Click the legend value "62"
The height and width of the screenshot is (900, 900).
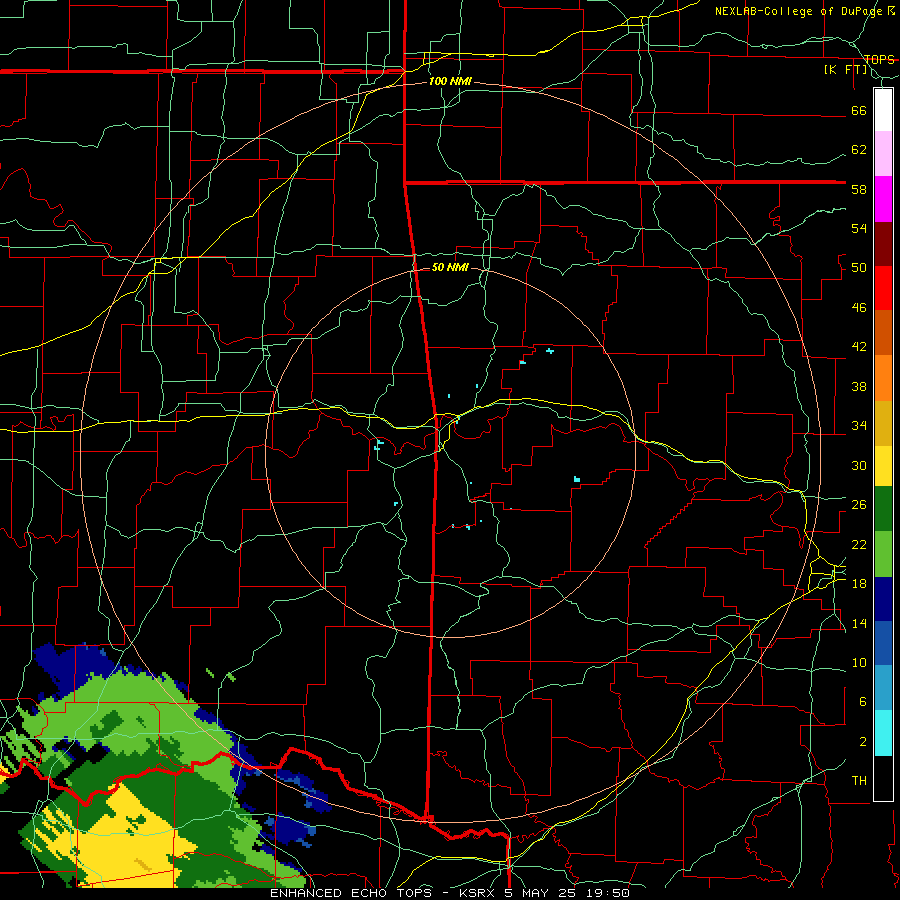(859, 150)
